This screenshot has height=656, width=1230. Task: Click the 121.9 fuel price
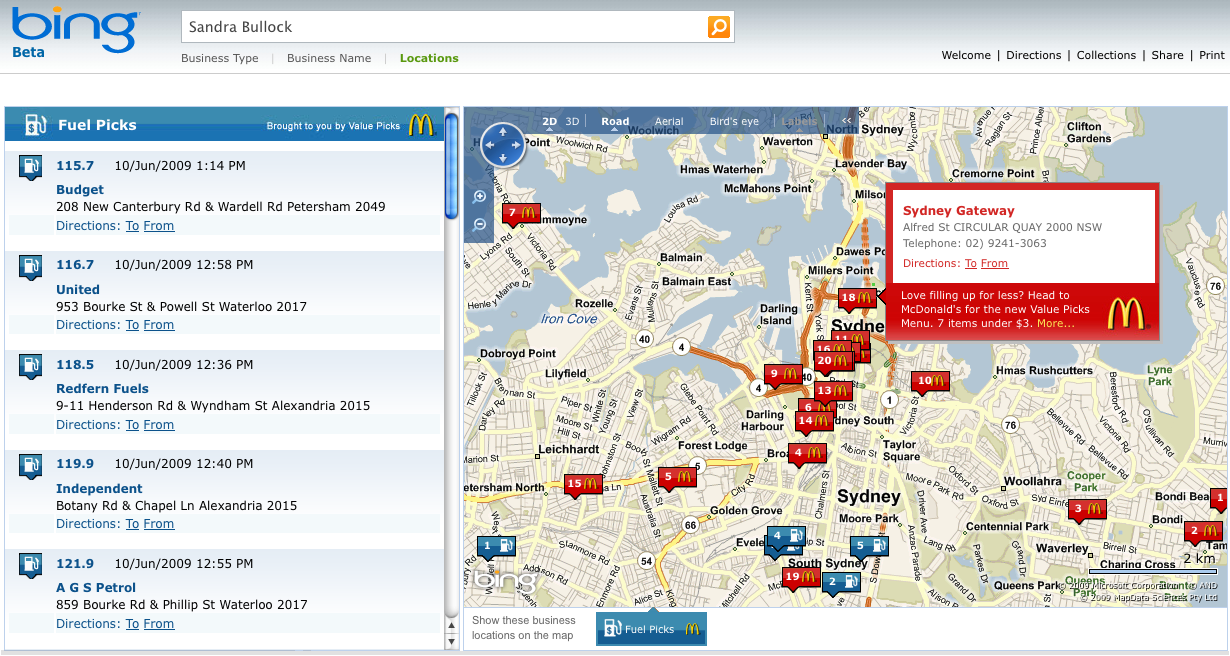point(75,564)
